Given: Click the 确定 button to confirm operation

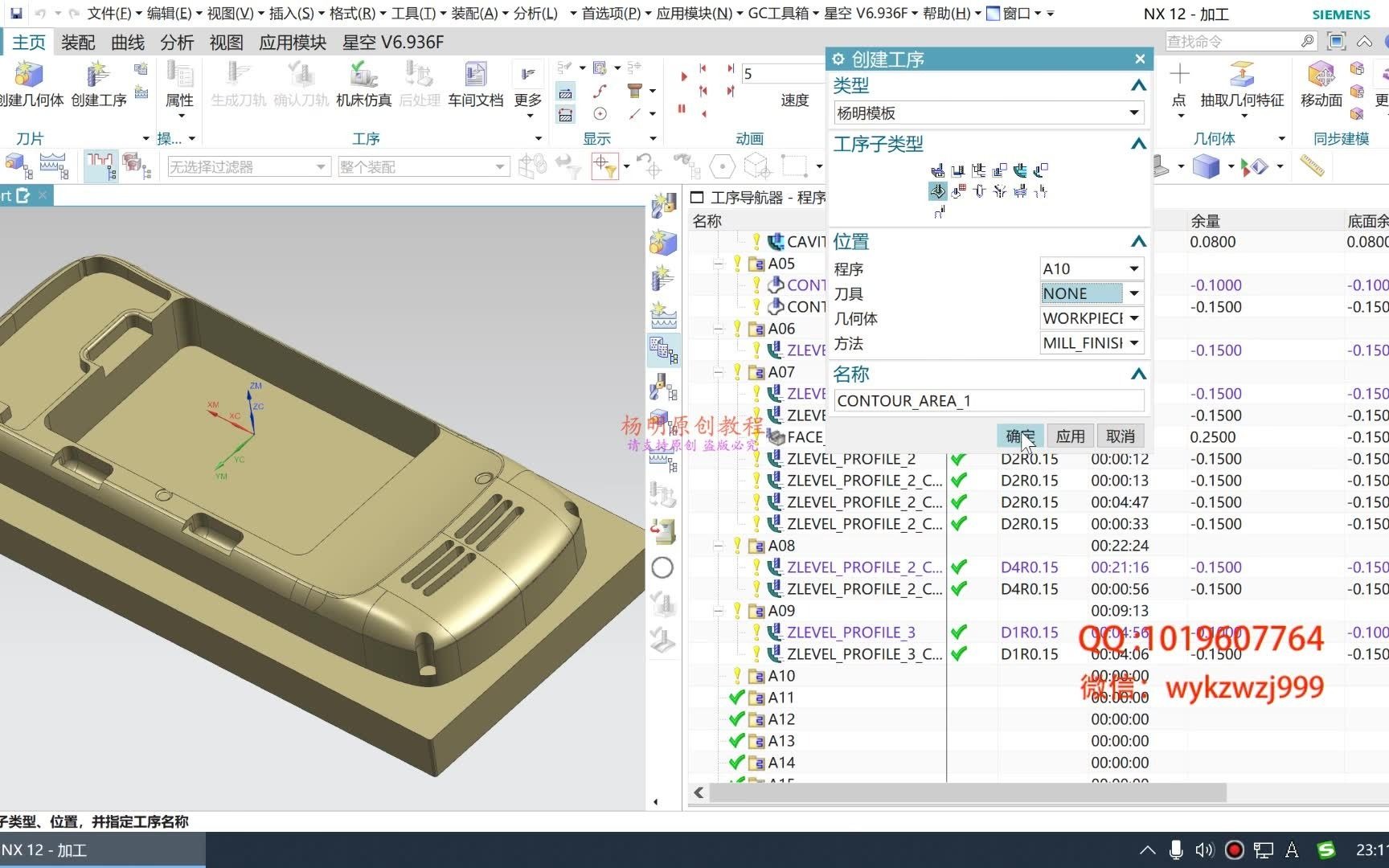Looking at the screenshot, I should (x=1020, y=436).
